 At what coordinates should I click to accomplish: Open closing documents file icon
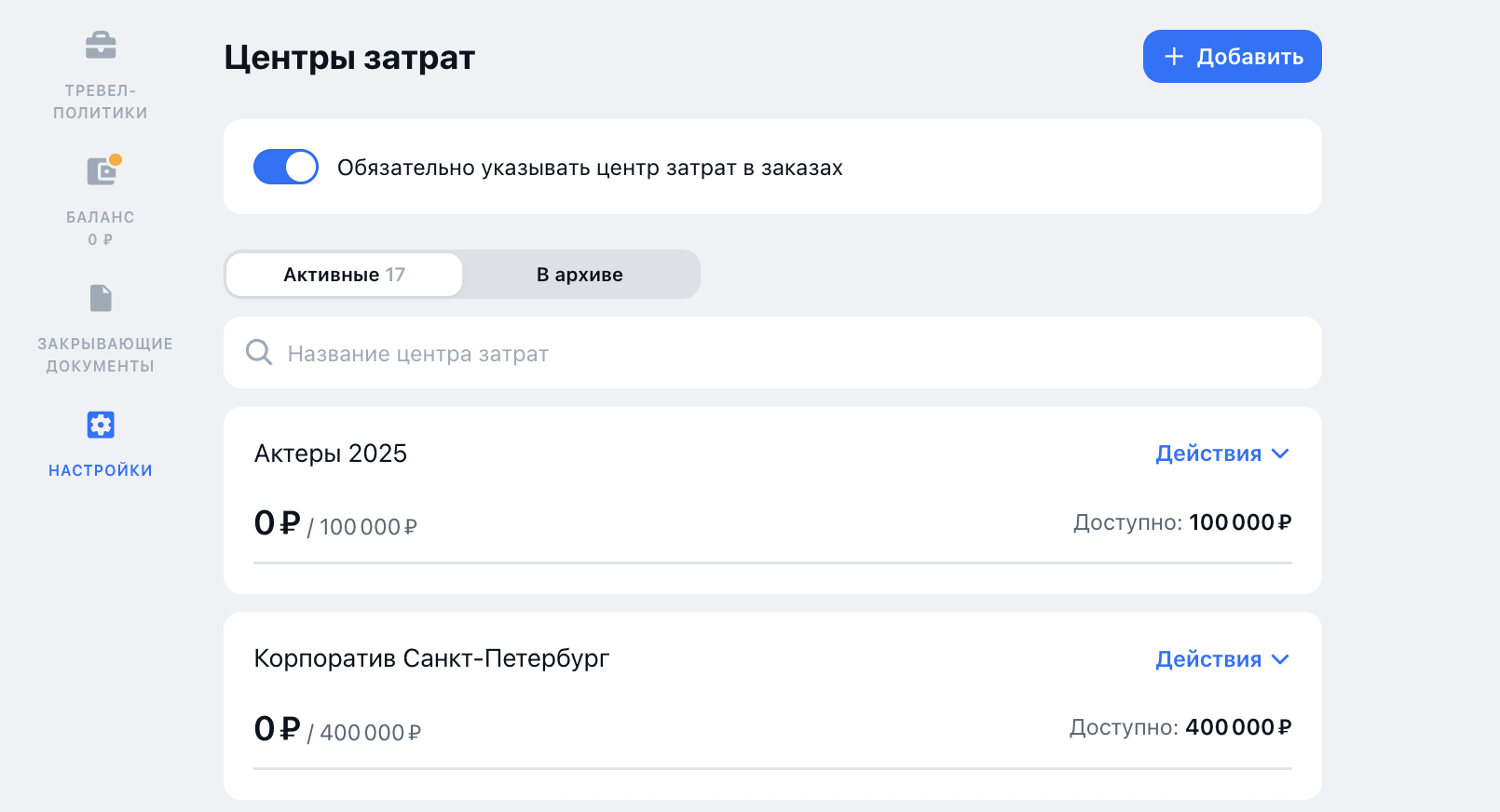pyautogui.click(x=101, y=298)
